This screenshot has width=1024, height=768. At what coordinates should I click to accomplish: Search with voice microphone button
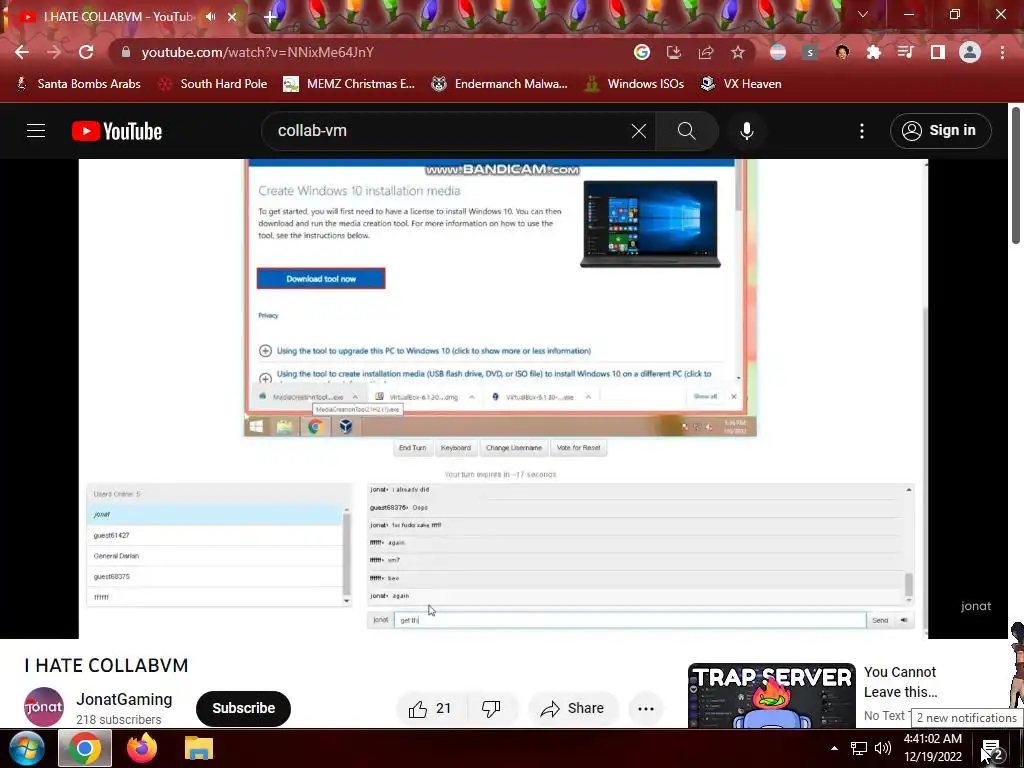[x=746, y=131]
